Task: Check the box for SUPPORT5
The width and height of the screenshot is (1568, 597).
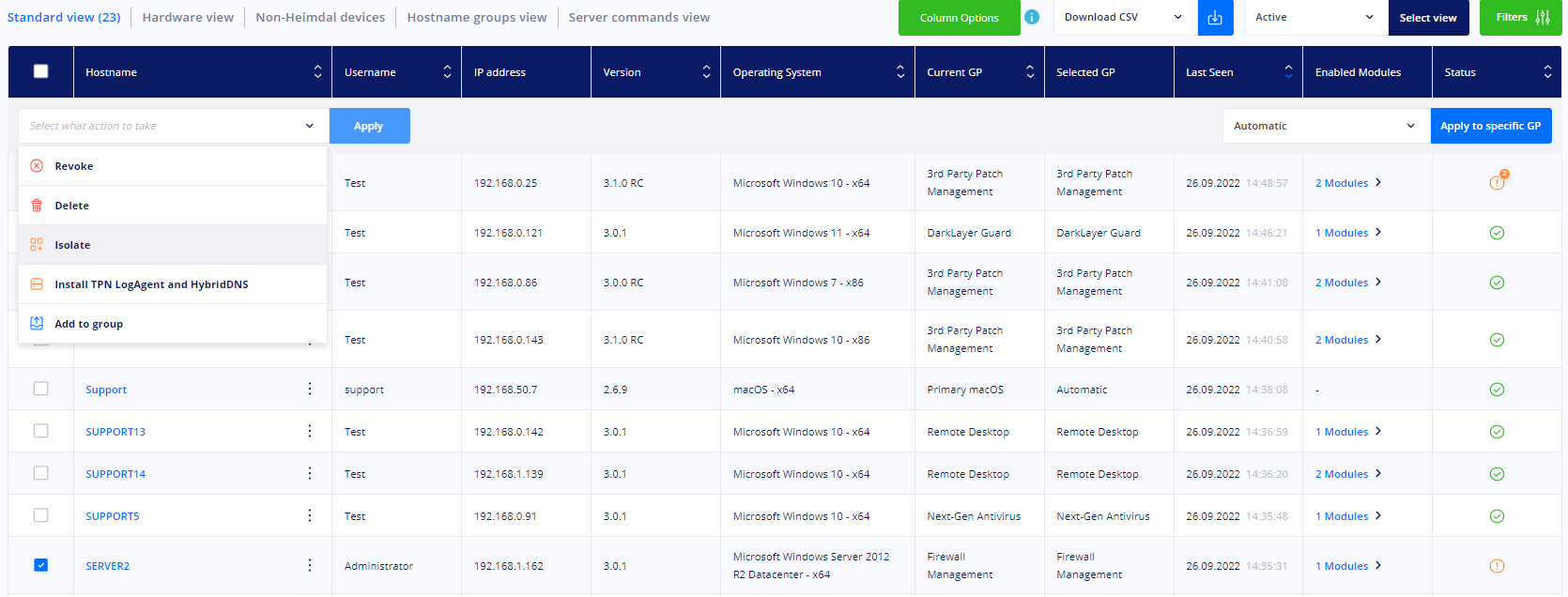Action: pos(40,515)
